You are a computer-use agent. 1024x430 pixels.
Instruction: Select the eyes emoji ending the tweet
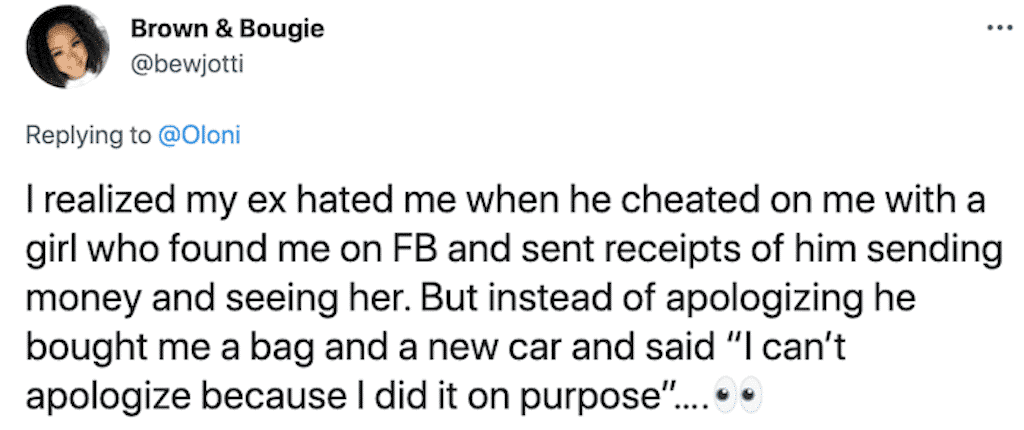point(739,395)
